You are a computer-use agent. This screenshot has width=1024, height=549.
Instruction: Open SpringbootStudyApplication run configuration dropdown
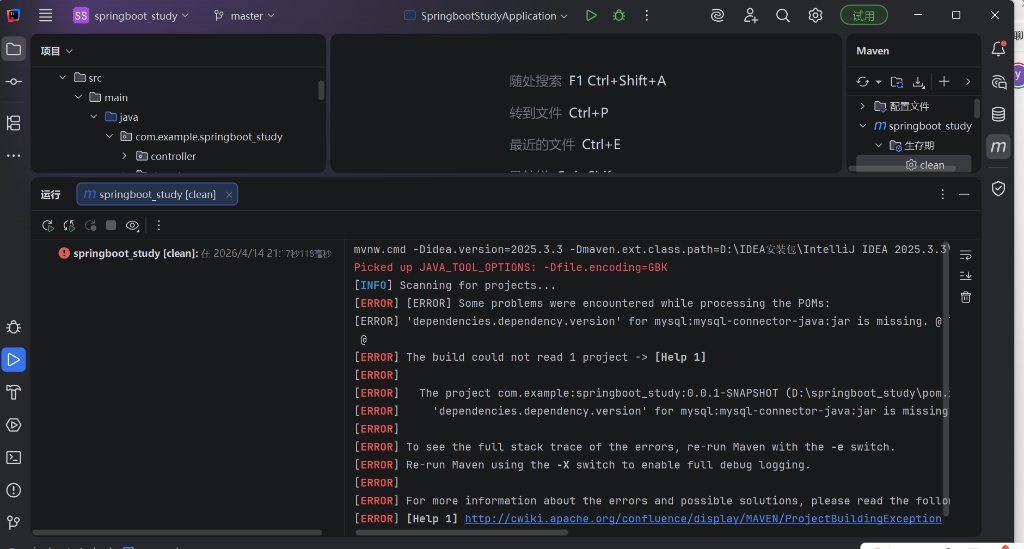pyautogui.click(x=485, y=16)
